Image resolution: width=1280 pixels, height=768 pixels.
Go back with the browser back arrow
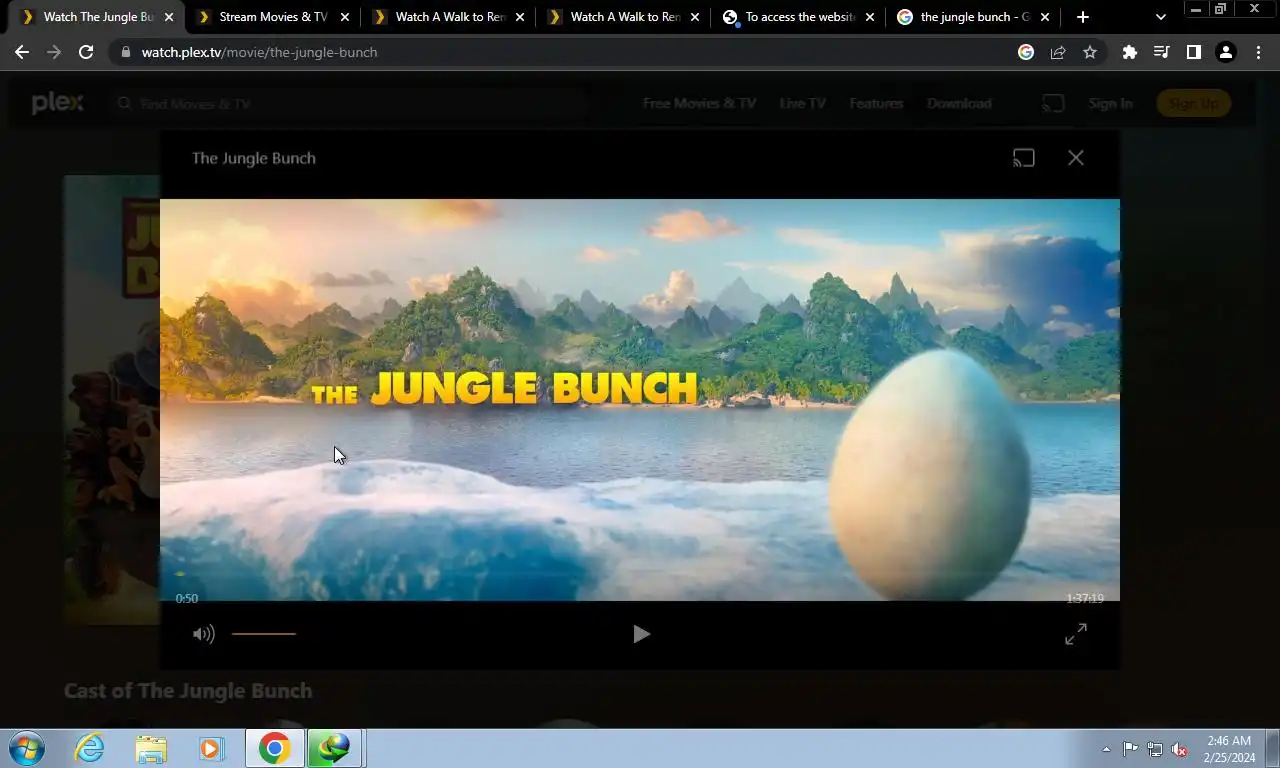(x=22, y=52)
